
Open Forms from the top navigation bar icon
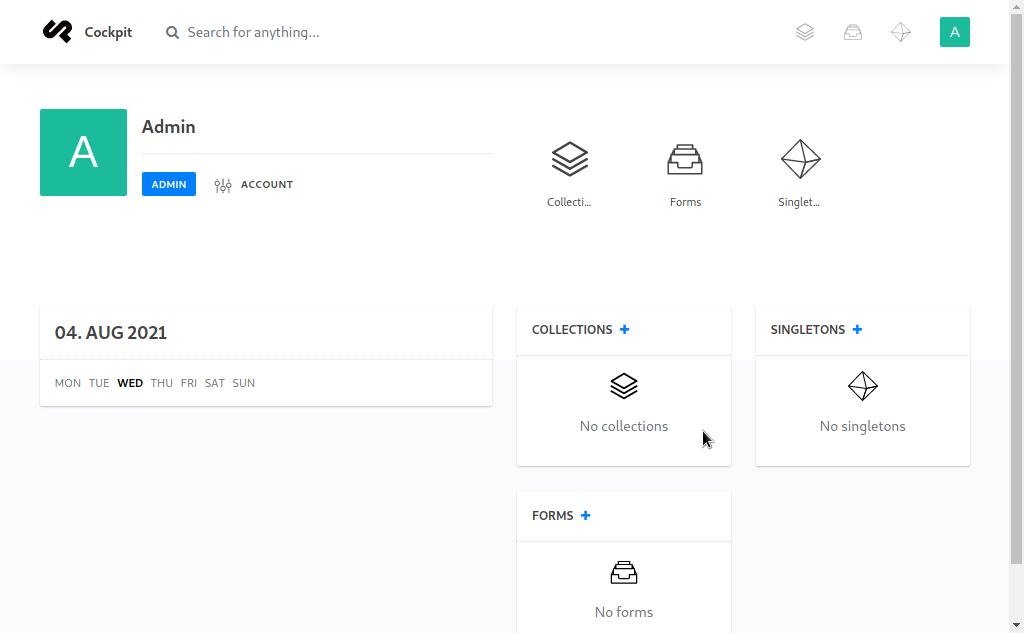(853, 32)
